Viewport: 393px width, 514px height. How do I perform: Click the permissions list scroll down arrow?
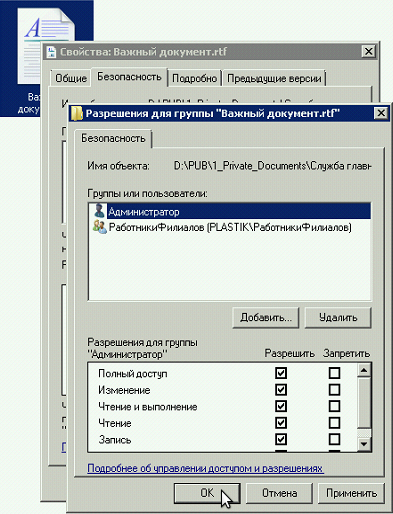364,444
